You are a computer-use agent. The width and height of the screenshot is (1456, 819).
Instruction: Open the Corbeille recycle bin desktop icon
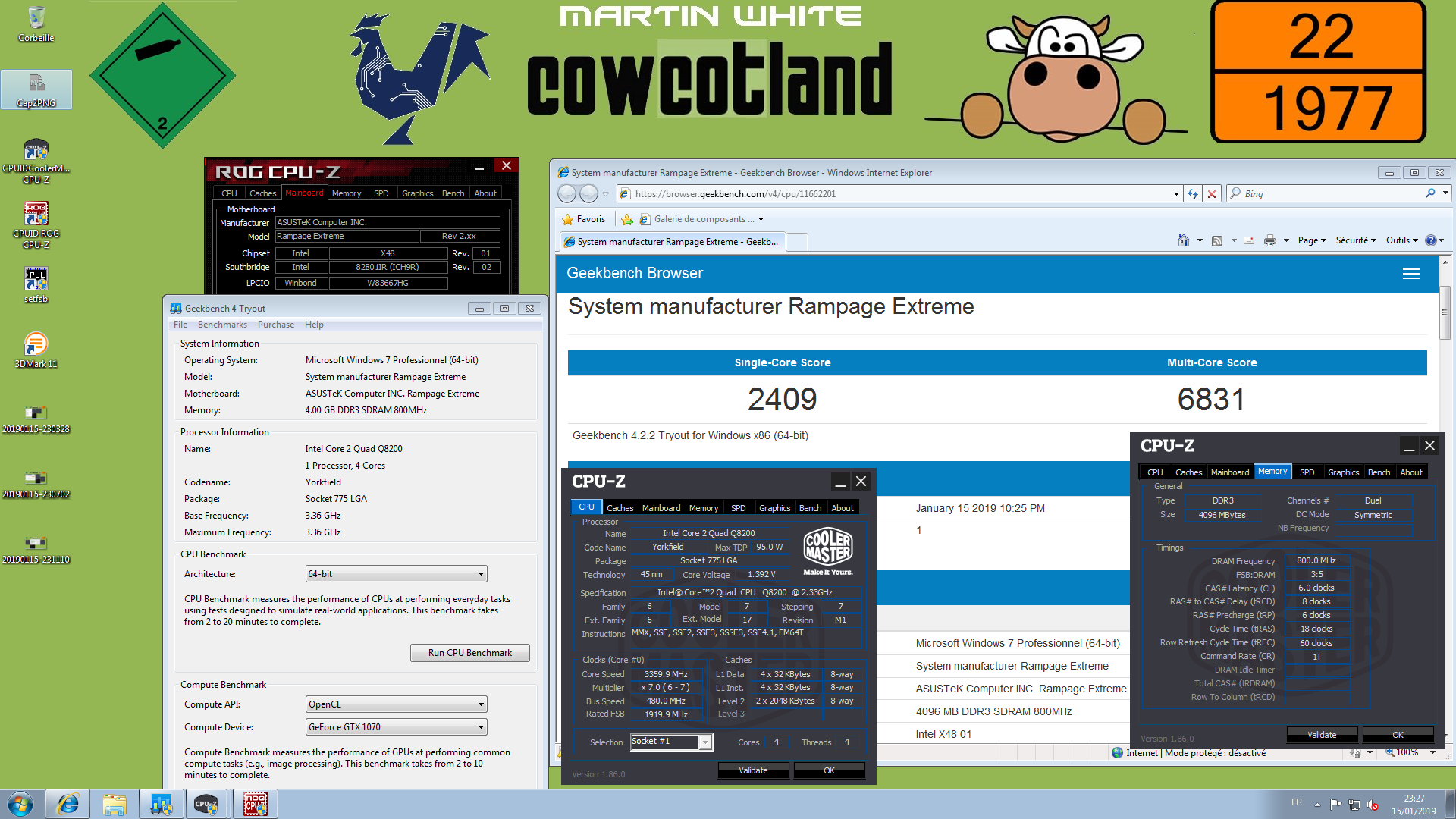[x=36, y=24]
